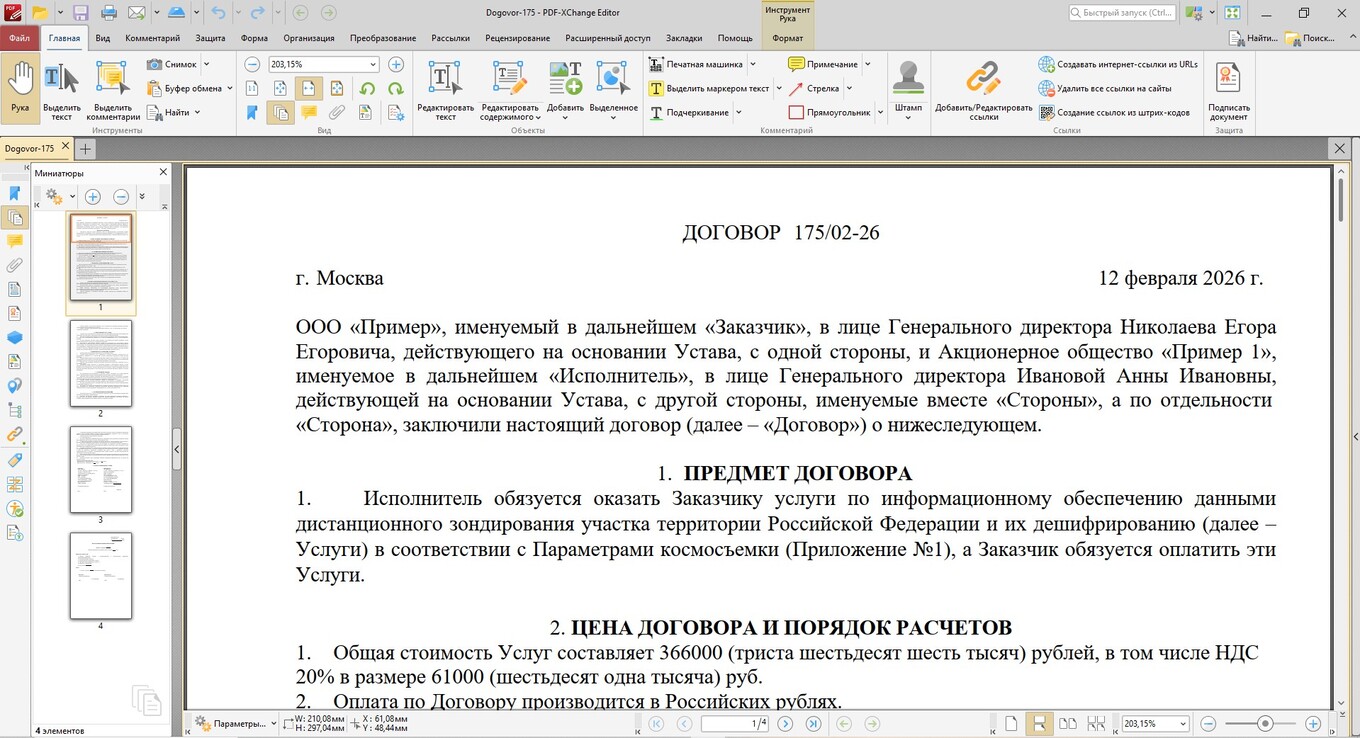Image resolution: width=1360 pixels, height=738 pixels.
Task: Open the status bar zoom 203,15% dropdown
Action: coord(1183,723)
